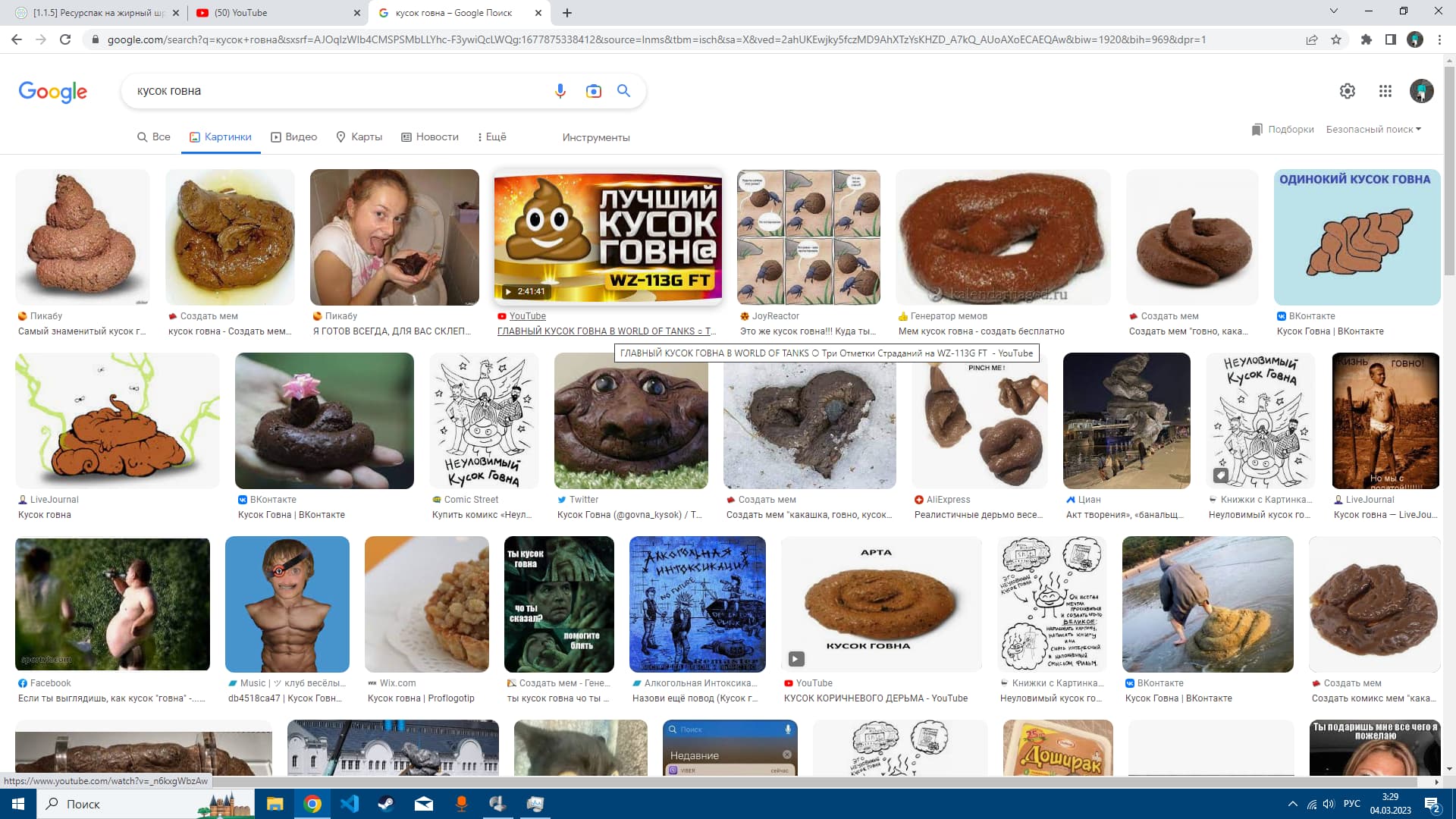The height and width of the screenshot is (819, 1456).
Task: Reload the page
Action: tap(65, 39)
